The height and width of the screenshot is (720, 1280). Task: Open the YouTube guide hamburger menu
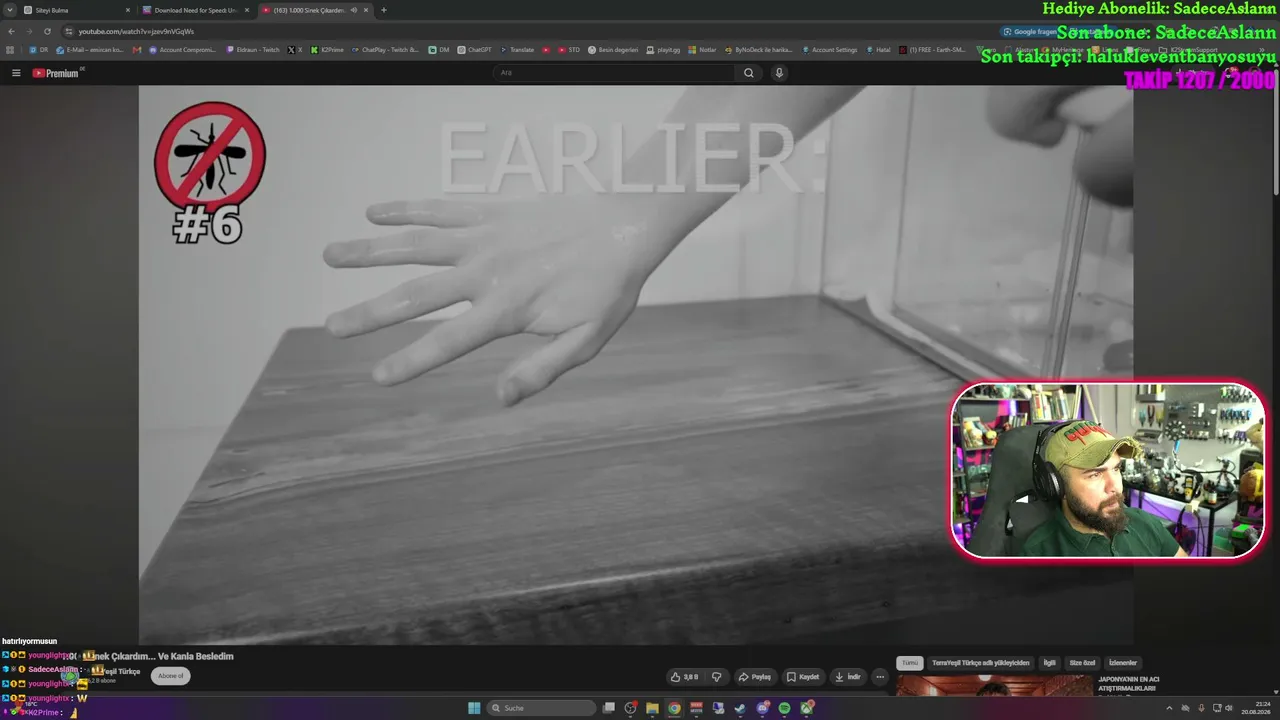coord(16,73)
